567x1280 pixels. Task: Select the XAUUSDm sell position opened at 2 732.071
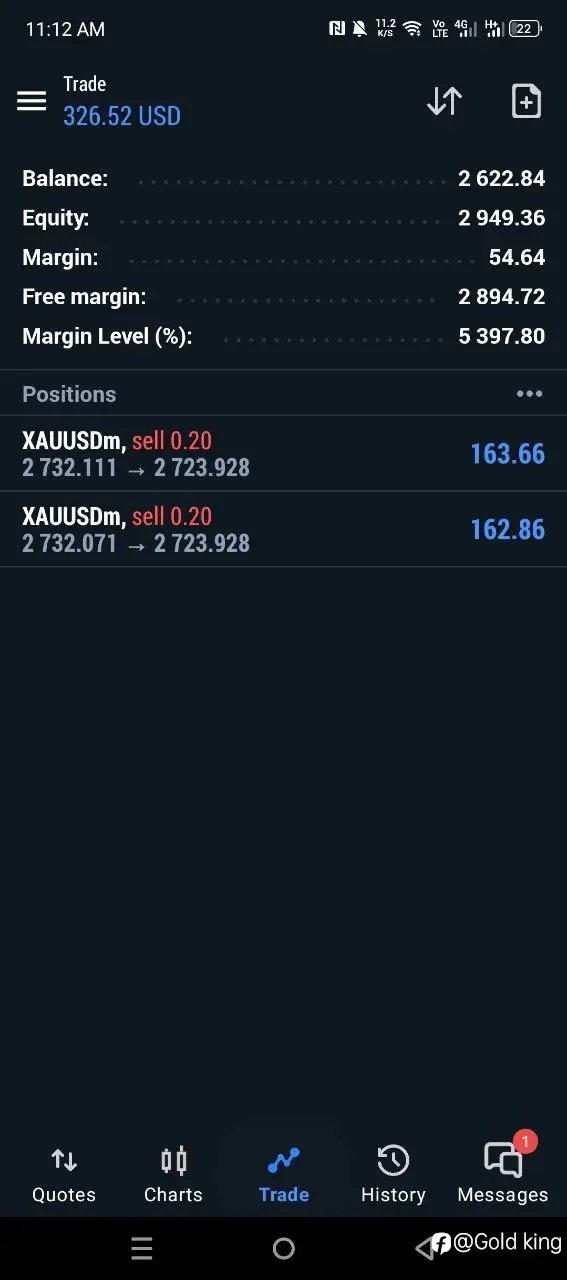tap(283, 530)
